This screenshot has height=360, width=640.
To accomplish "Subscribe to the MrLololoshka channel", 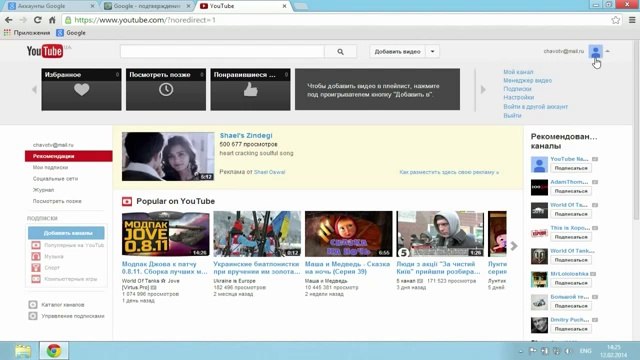I will 571,283.
